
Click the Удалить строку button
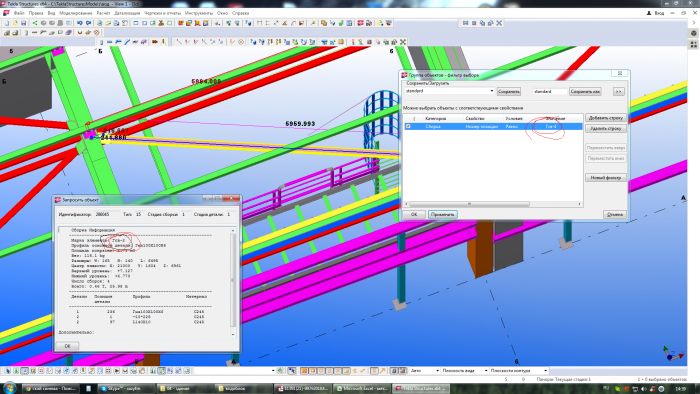606,129
